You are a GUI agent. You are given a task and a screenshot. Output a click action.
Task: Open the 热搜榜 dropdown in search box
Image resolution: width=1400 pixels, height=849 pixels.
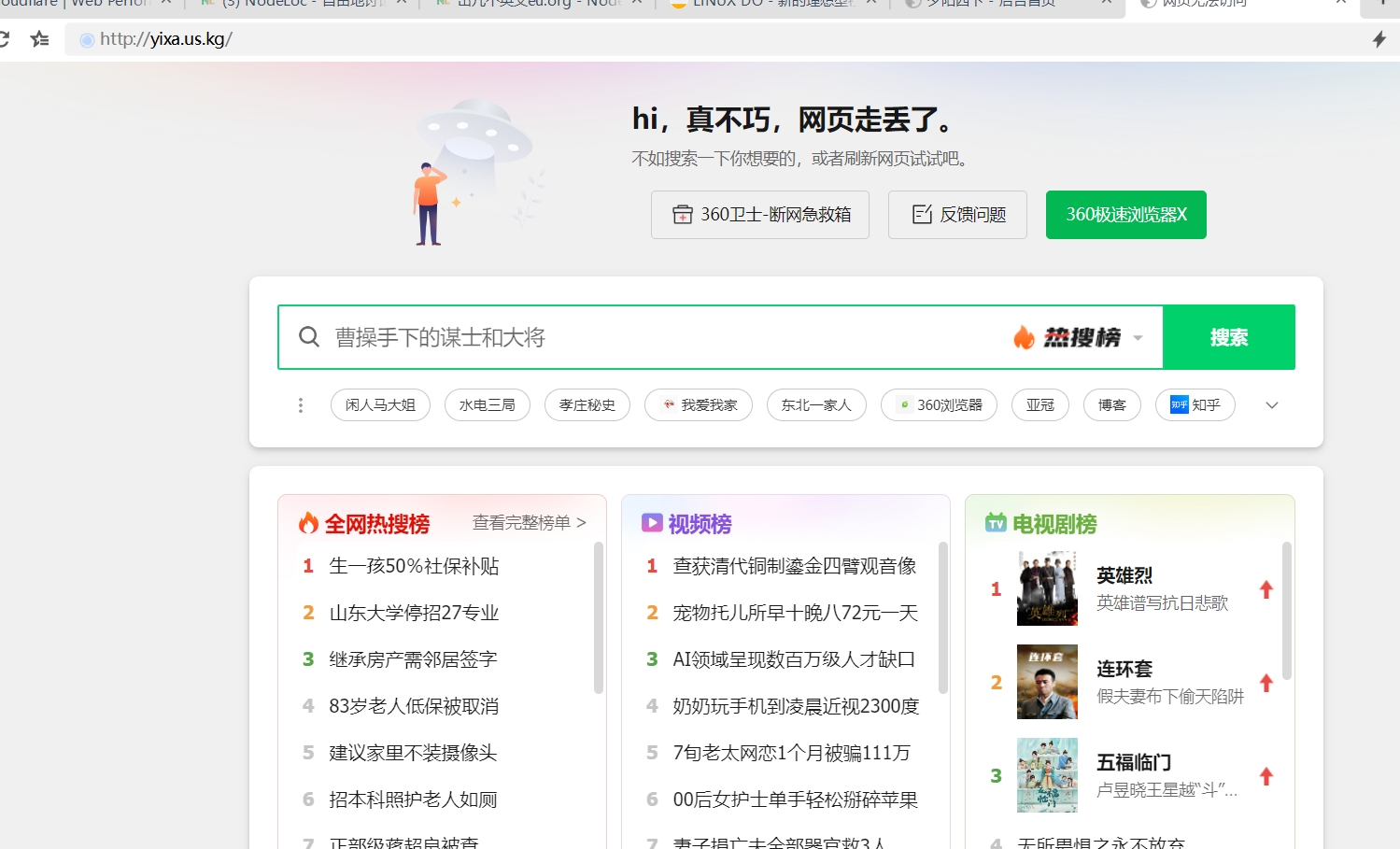[1138, 338]
